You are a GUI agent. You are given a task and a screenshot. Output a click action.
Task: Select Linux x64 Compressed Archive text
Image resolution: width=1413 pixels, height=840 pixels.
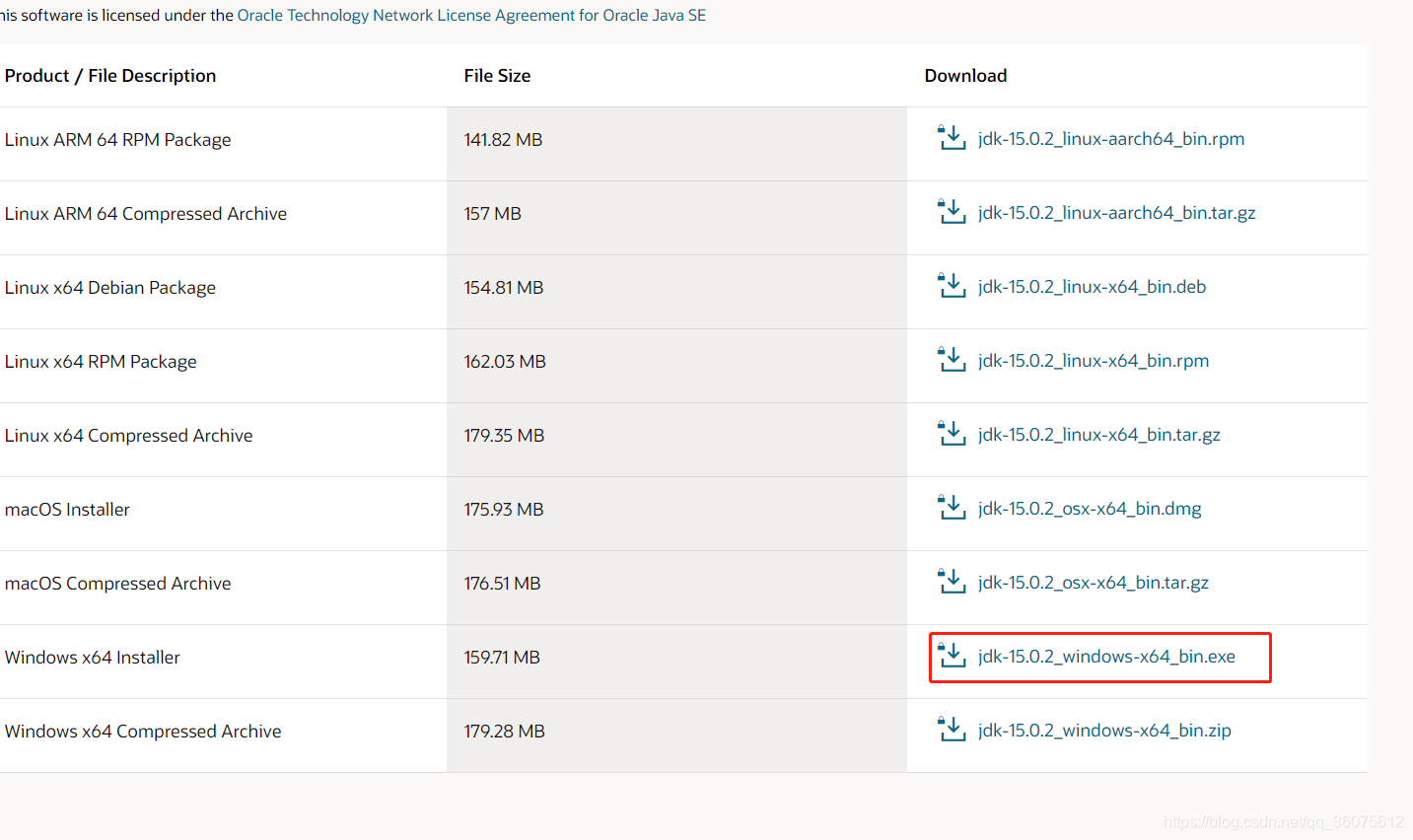[129, 436]
